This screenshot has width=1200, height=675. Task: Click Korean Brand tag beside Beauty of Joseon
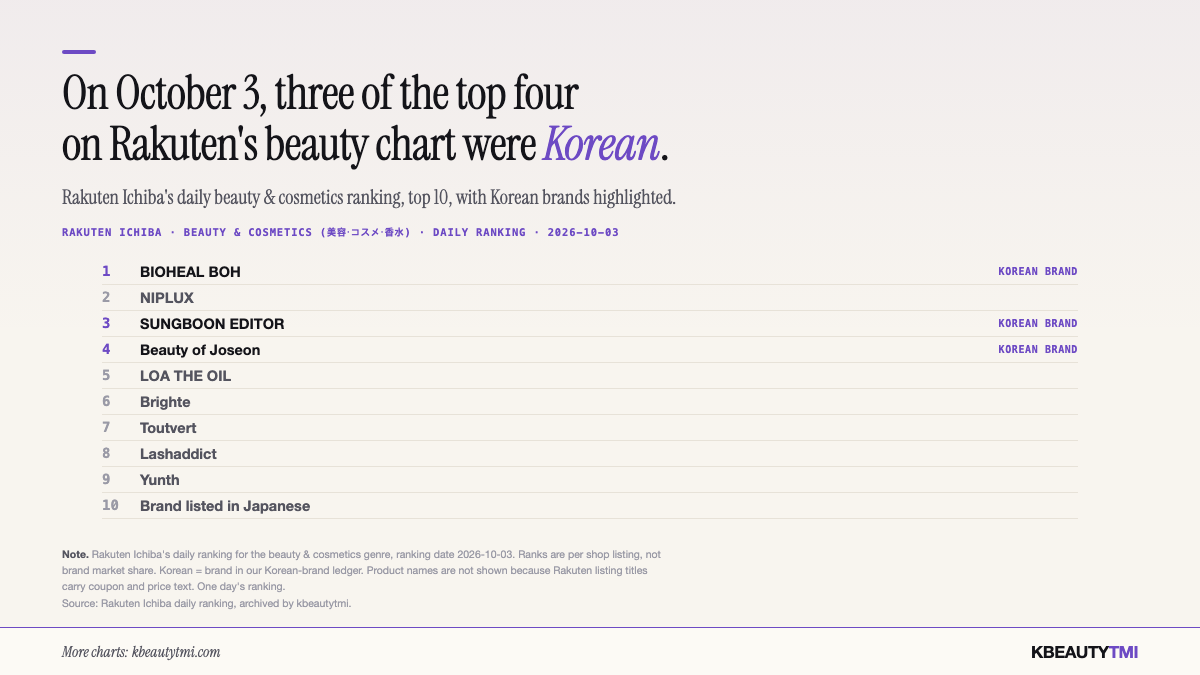click(x=1037, y=350)
